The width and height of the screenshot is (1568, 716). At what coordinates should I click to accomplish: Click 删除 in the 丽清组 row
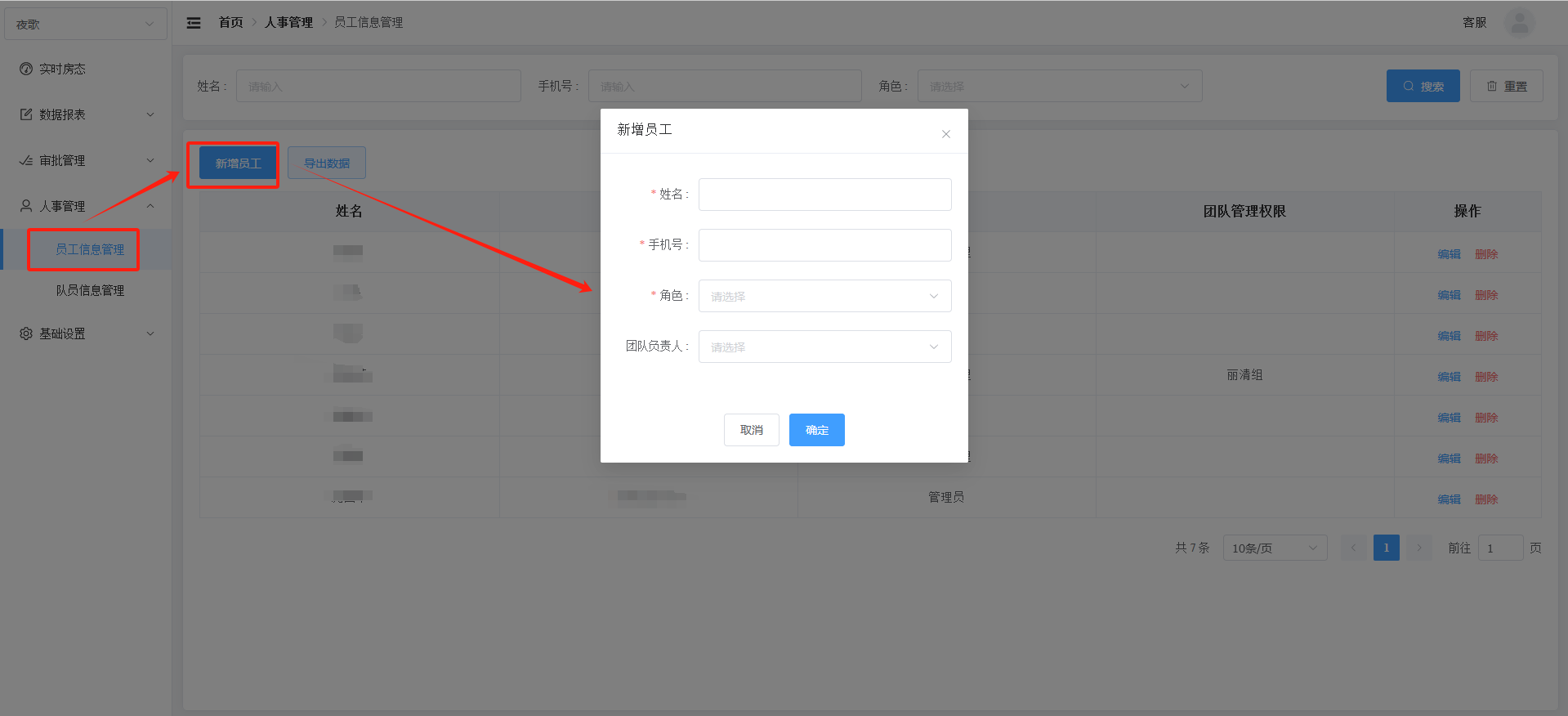tap(1486, 377)
